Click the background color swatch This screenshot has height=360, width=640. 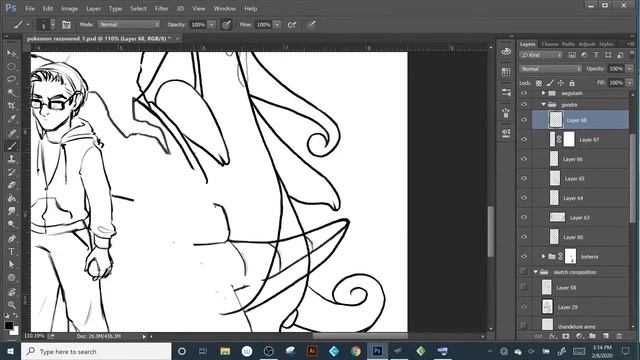[16, 331]
